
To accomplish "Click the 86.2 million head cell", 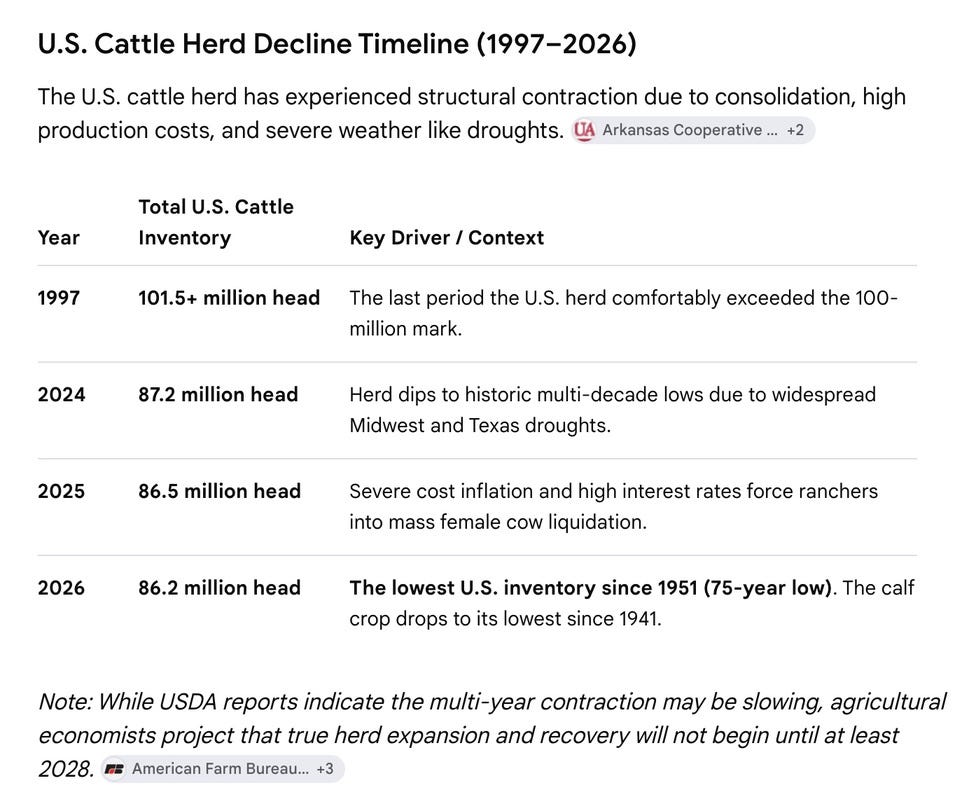I will click(219, 588).
